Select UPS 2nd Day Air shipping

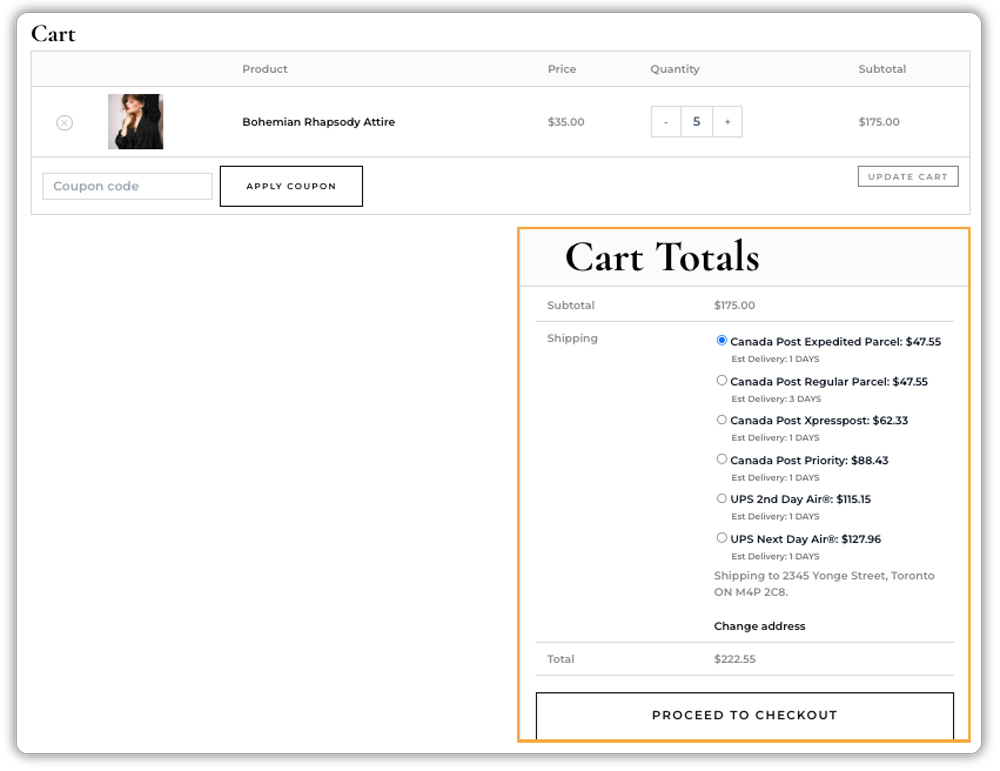[721, 498]
